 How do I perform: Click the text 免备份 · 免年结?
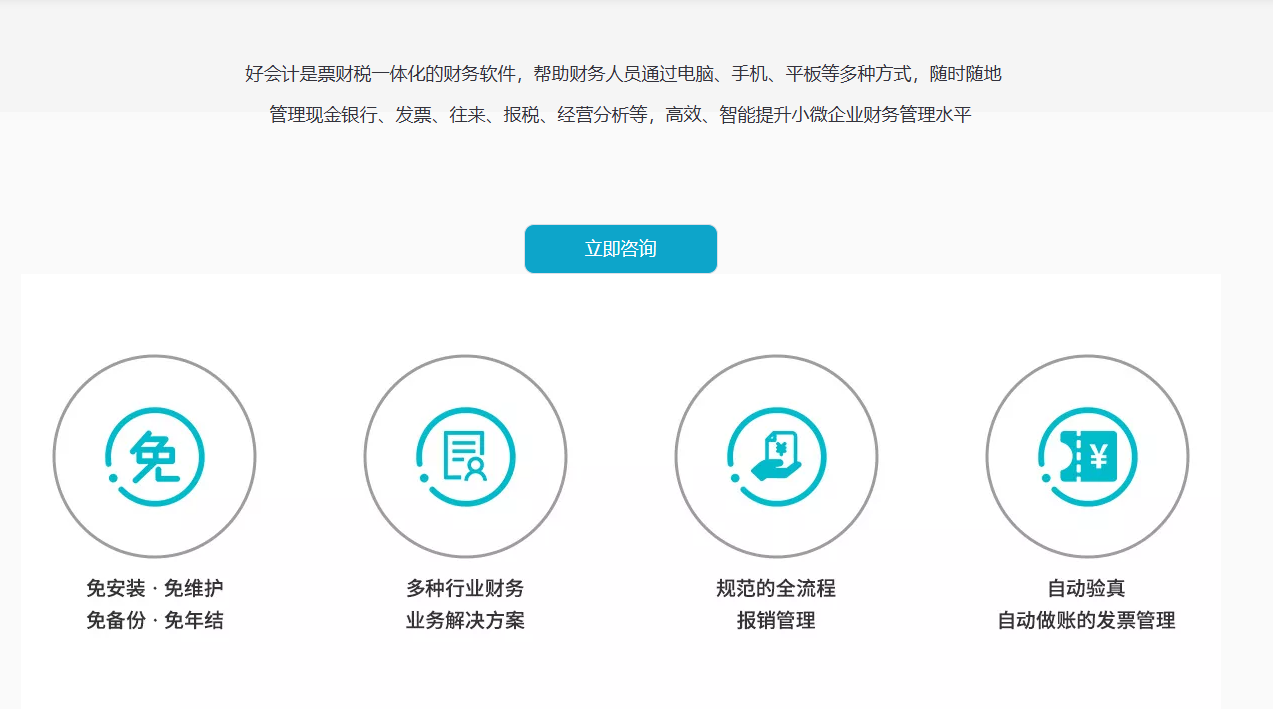[155, 621]
